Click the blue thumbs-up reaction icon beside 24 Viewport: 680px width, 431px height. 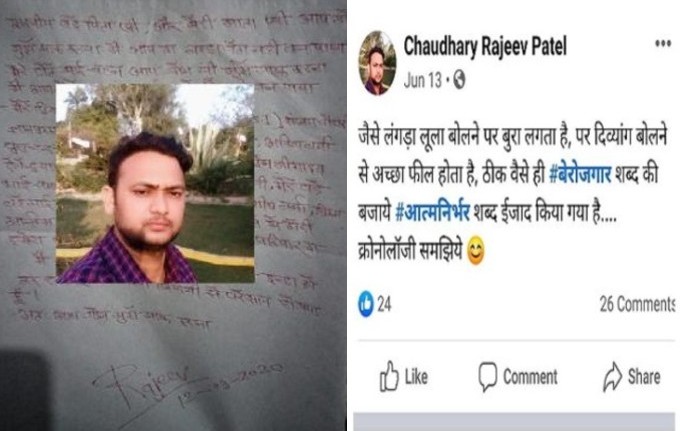(366, 304)
